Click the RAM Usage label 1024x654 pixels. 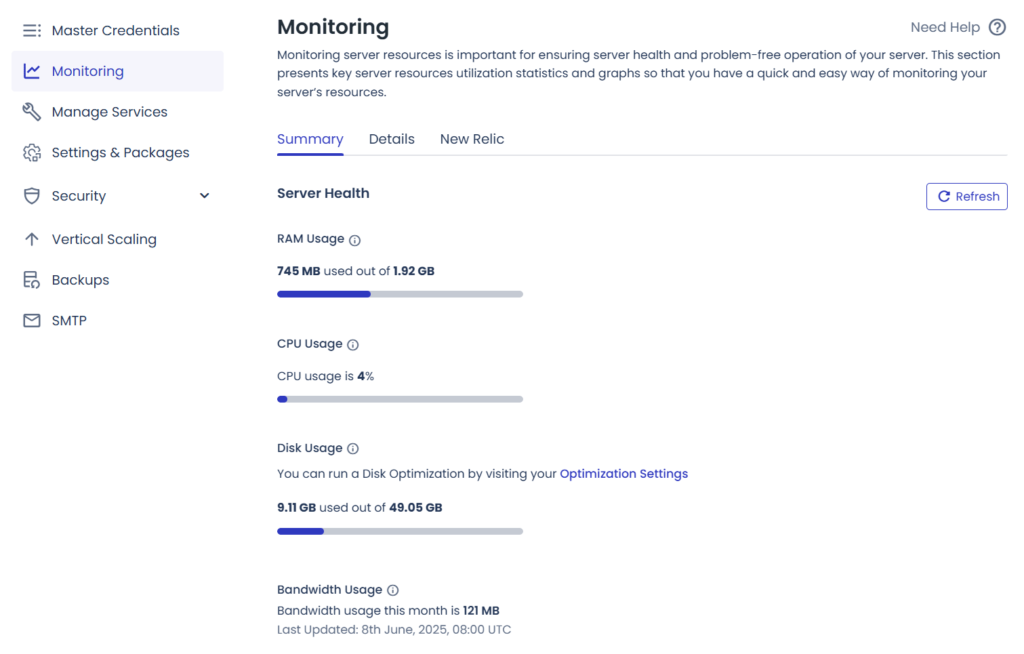(x=310, y=239)
